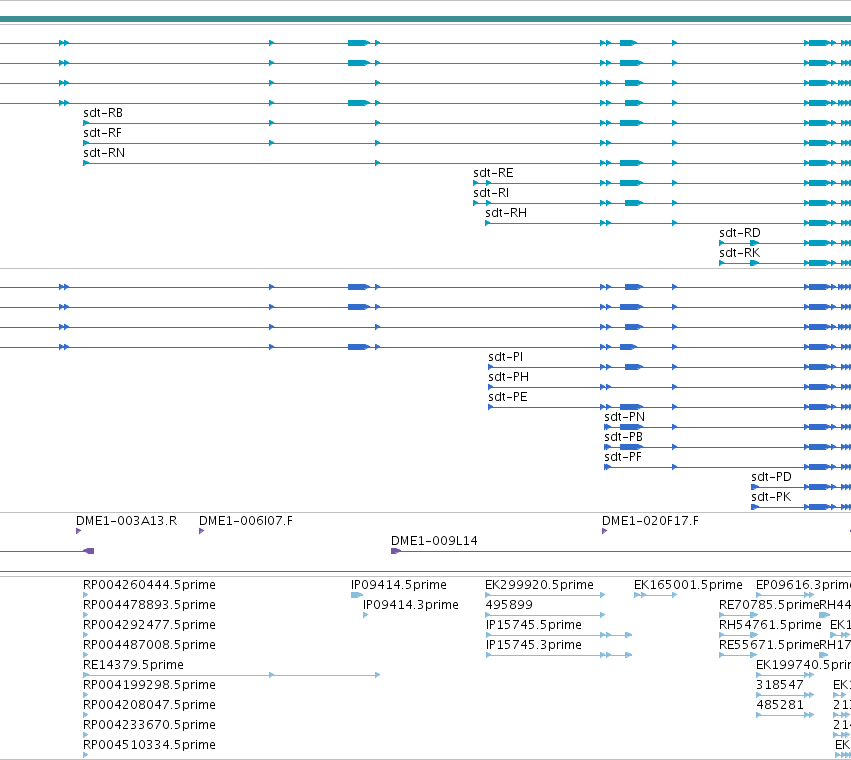Pick the sdt-PK protein label

(771, 497)
